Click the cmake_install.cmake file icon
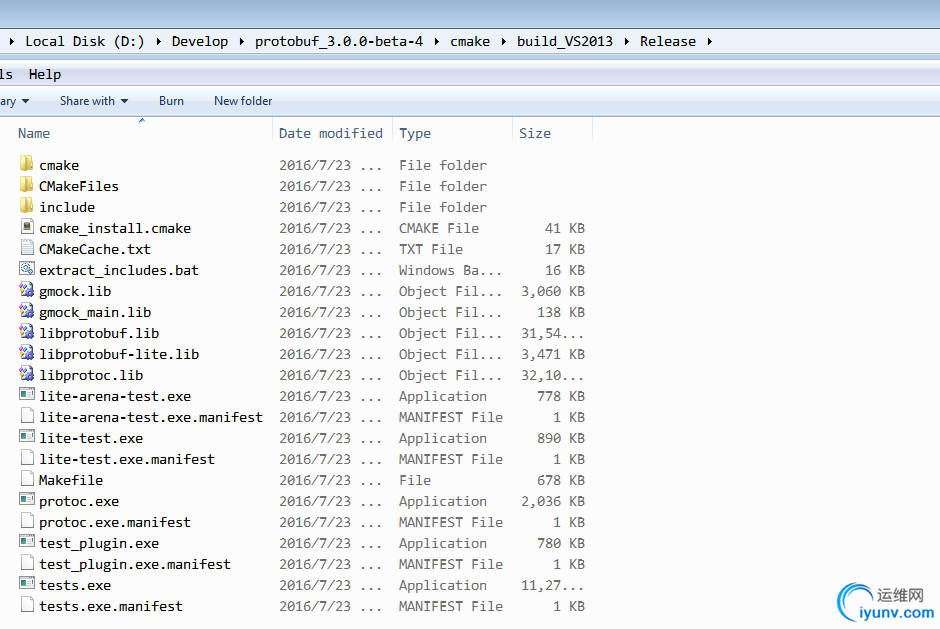 click(26, 227)
